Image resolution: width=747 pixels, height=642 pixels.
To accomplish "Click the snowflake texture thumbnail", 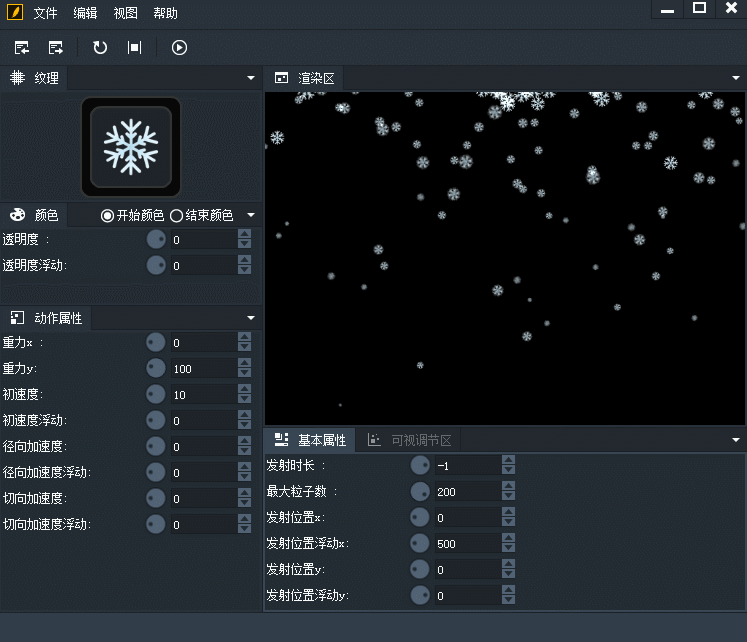I will pos(131,147).
